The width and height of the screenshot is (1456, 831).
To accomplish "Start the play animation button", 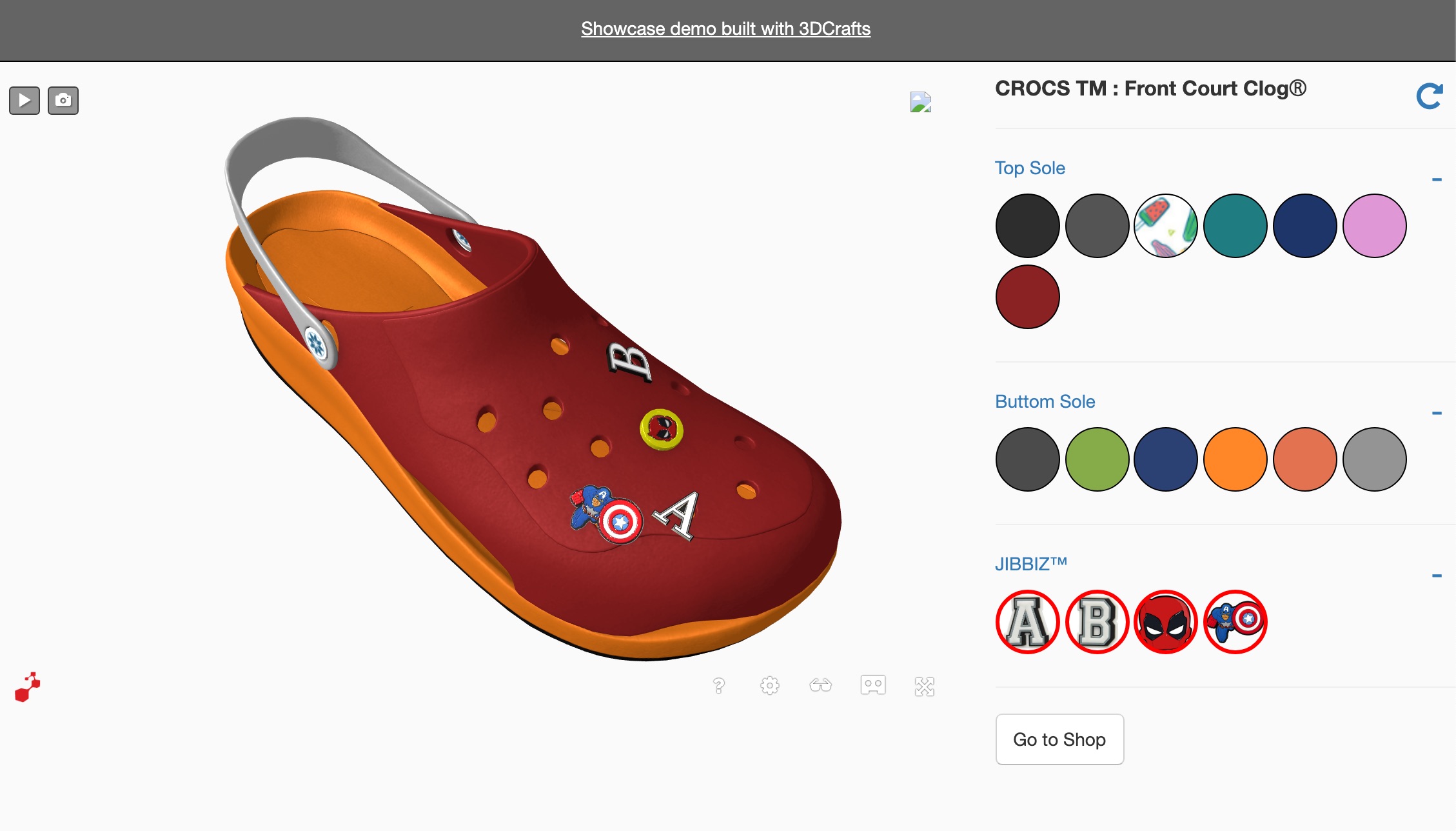I will (x=25, y=101).
